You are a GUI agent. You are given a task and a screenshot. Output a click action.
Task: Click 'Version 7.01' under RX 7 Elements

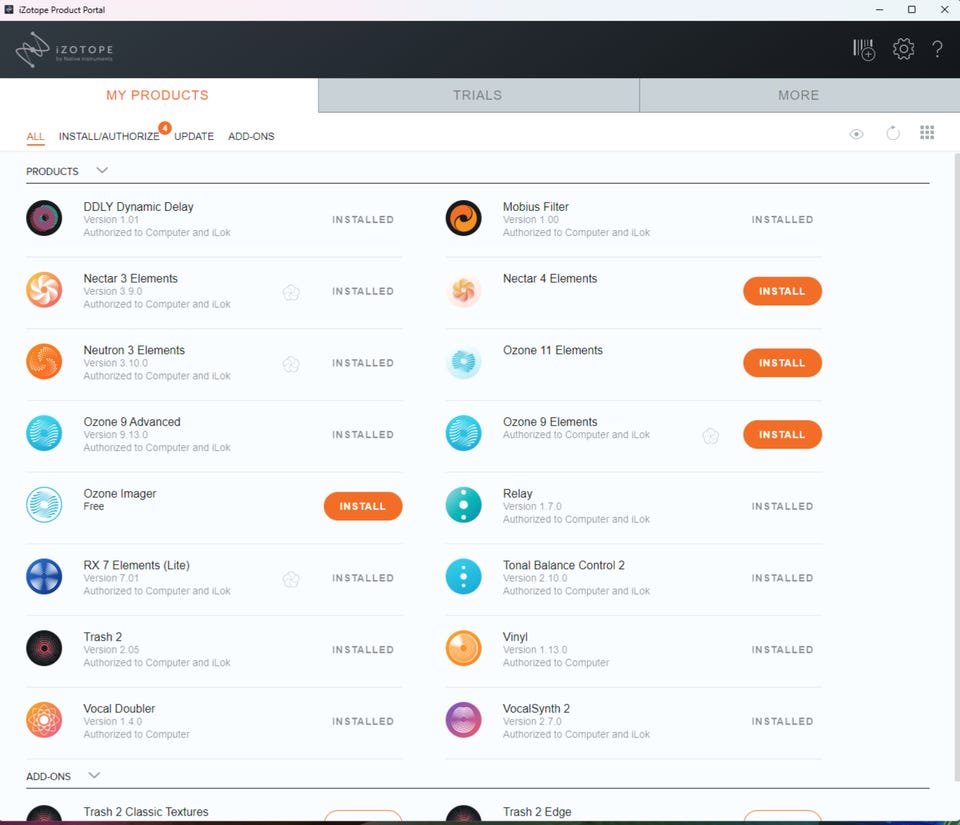(111, 577)
